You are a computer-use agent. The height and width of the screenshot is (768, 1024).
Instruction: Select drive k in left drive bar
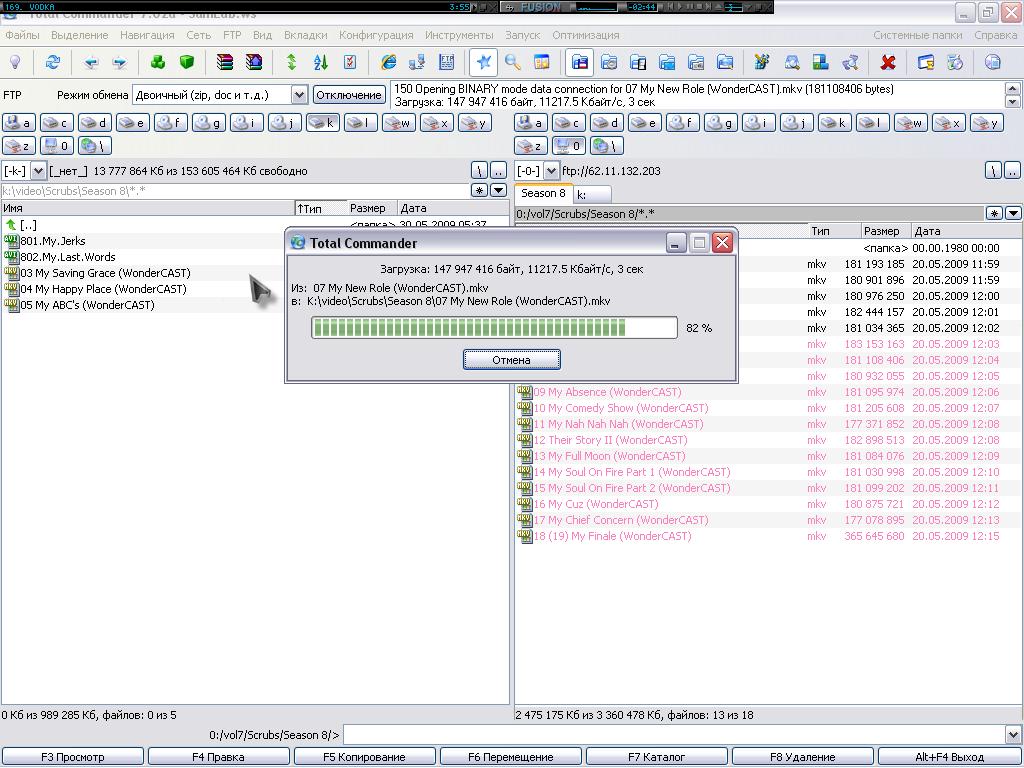tap(323, 123)
